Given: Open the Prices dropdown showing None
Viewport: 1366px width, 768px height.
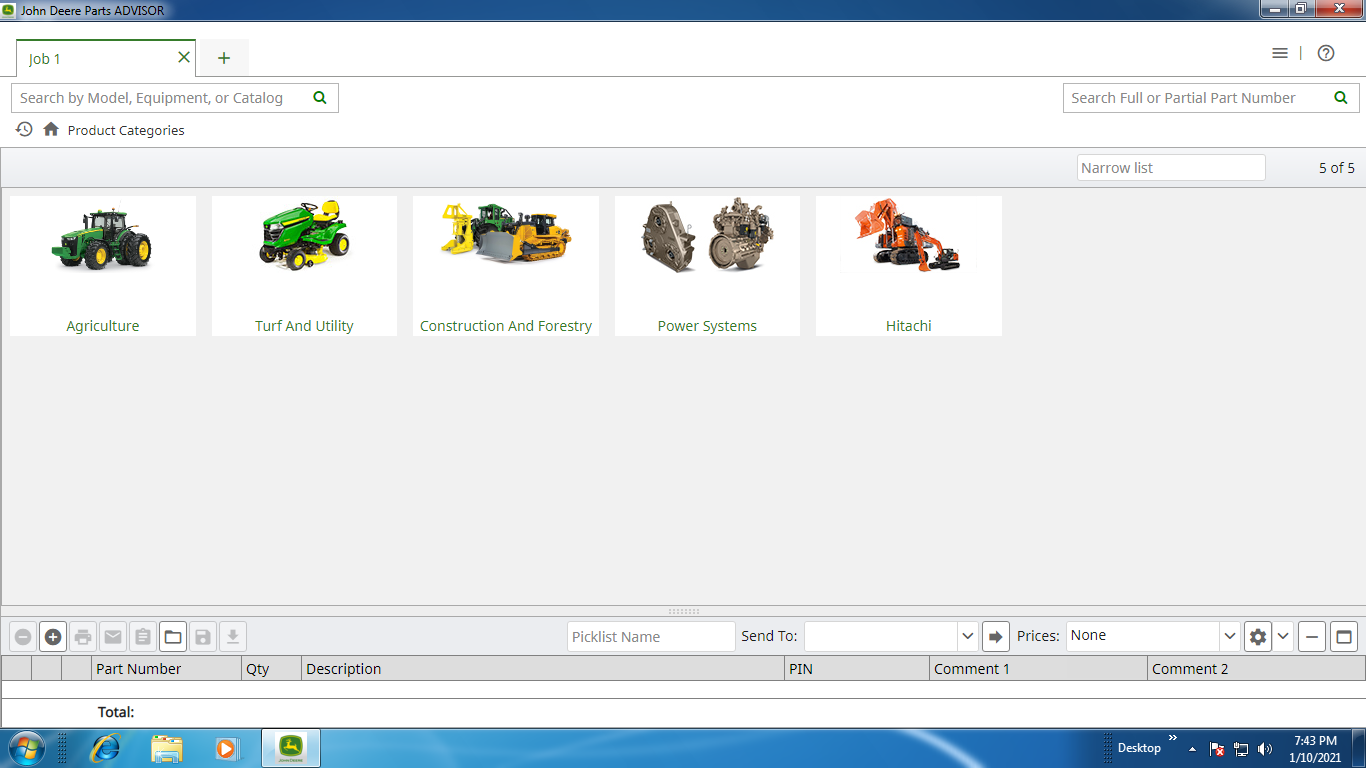Looking at the screenshot, I should [x=1230, y=636].
